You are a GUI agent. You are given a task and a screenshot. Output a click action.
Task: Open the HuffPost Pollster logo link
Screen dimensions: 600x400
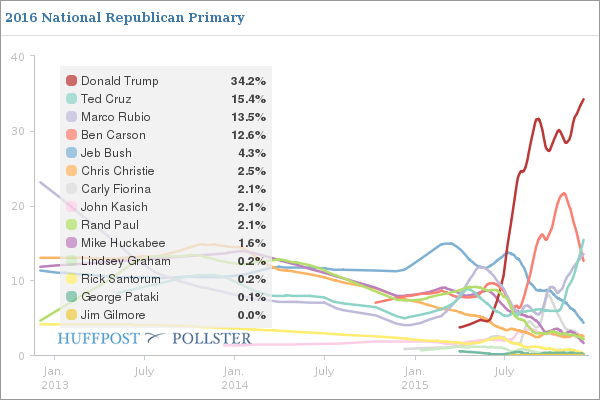point(154,338)
